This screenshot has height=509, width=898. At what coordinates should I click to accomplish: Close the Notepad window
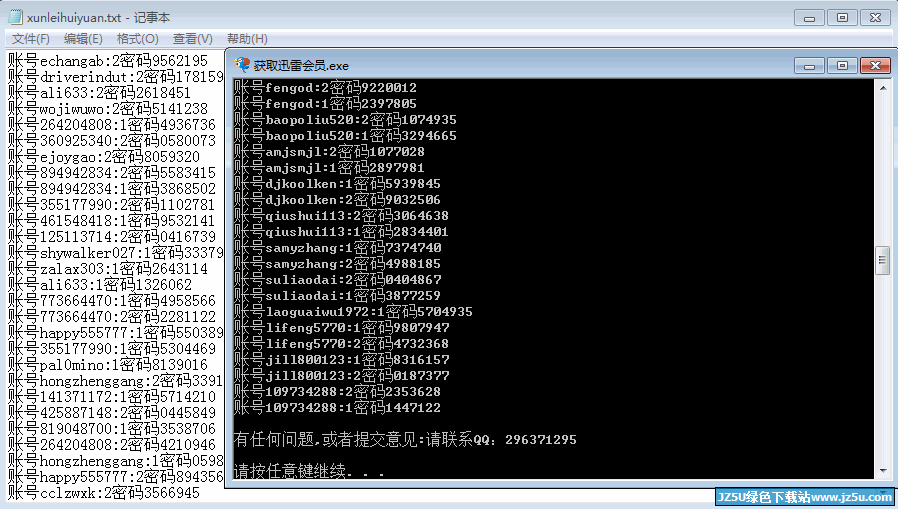[x=876, y=18]
